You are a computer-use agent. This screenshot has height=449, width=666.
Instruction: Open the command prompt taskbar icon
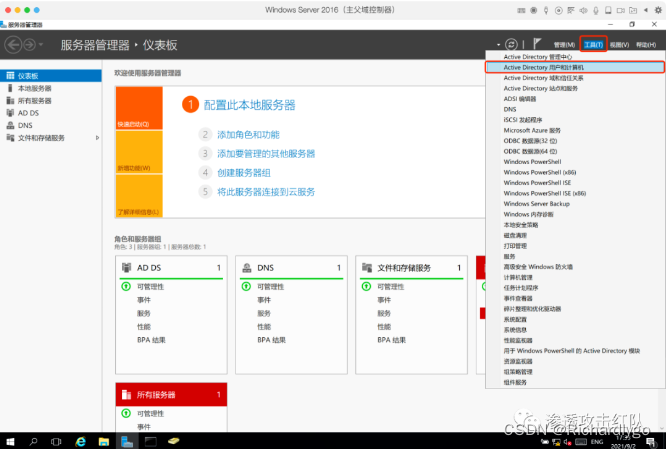[x=150, y=442]
